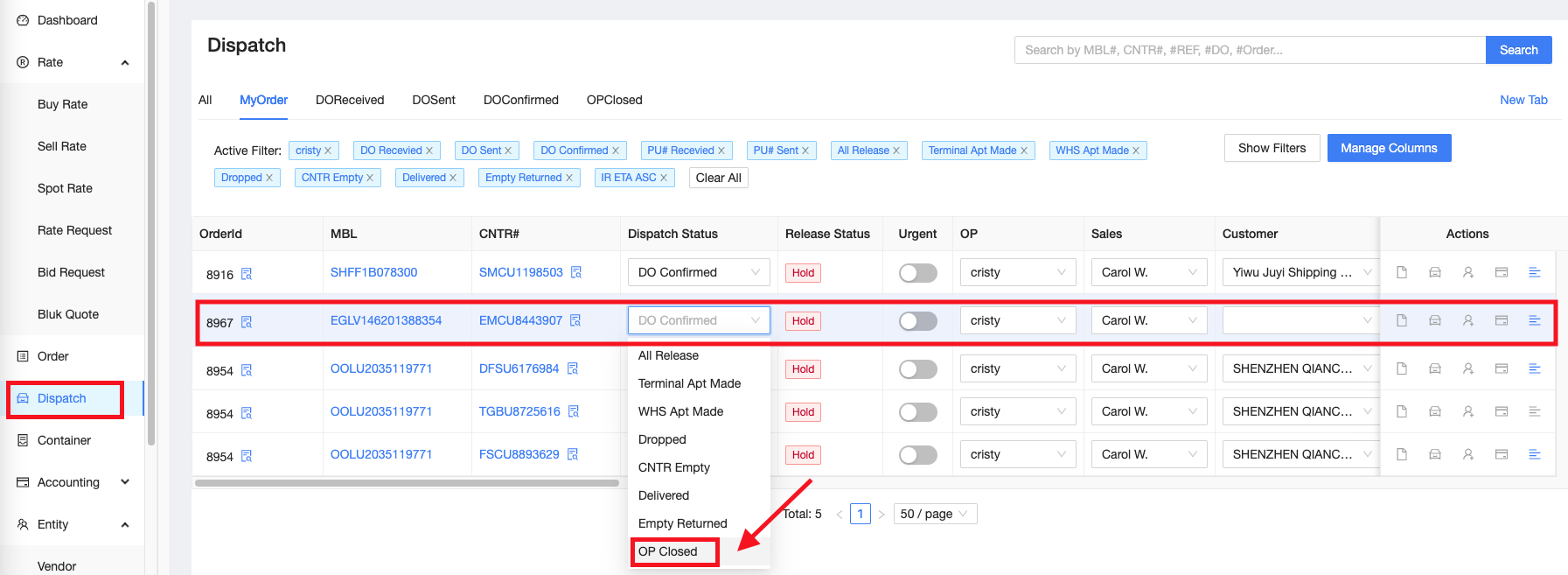Click document icon in order 8916 actions
This screenshot has width=1568, height=575.
tap(1401, 272)
